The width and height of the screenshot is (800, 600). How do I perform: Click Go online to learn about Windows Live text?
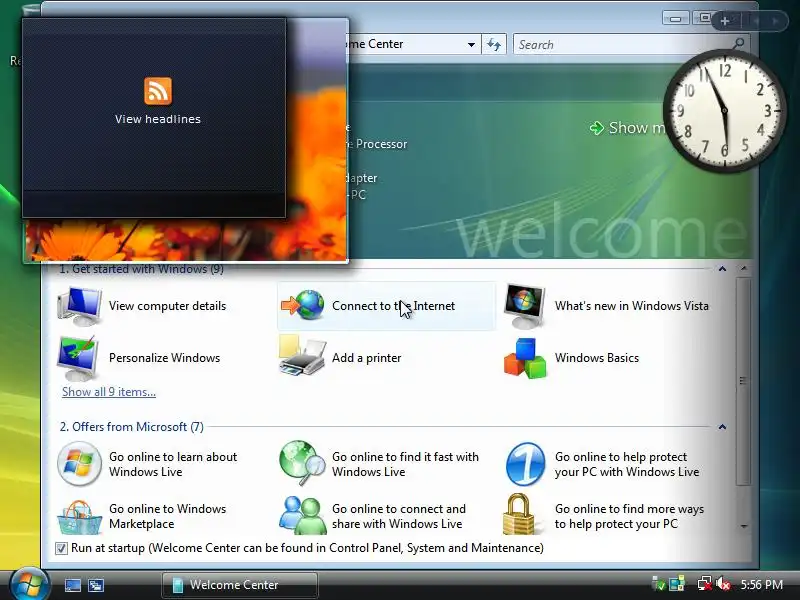(173, 464)
